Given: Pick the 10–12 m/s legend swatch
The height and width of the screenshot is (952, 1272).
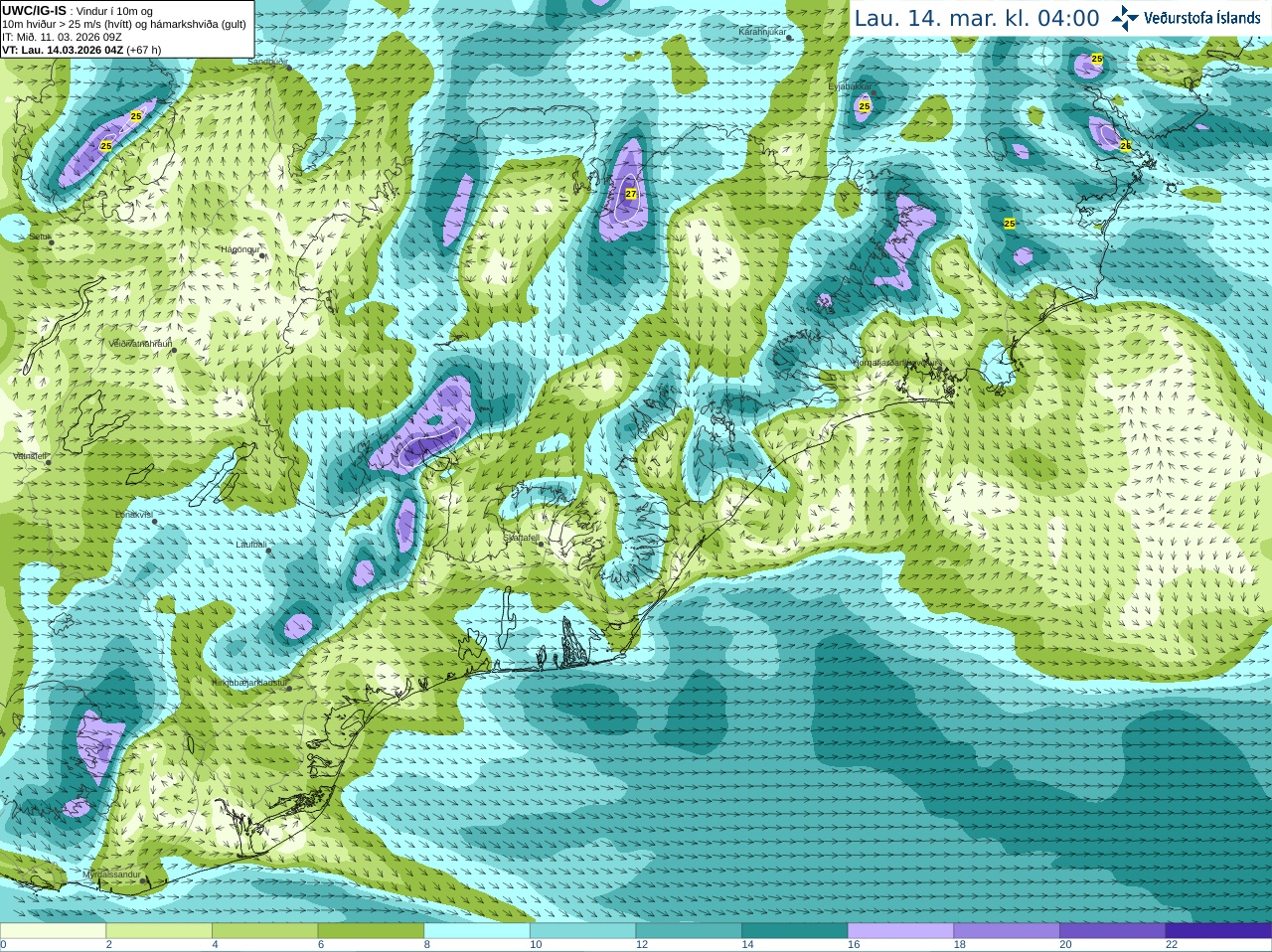Looking at the screenshot, I should click(x=582, y=931).
